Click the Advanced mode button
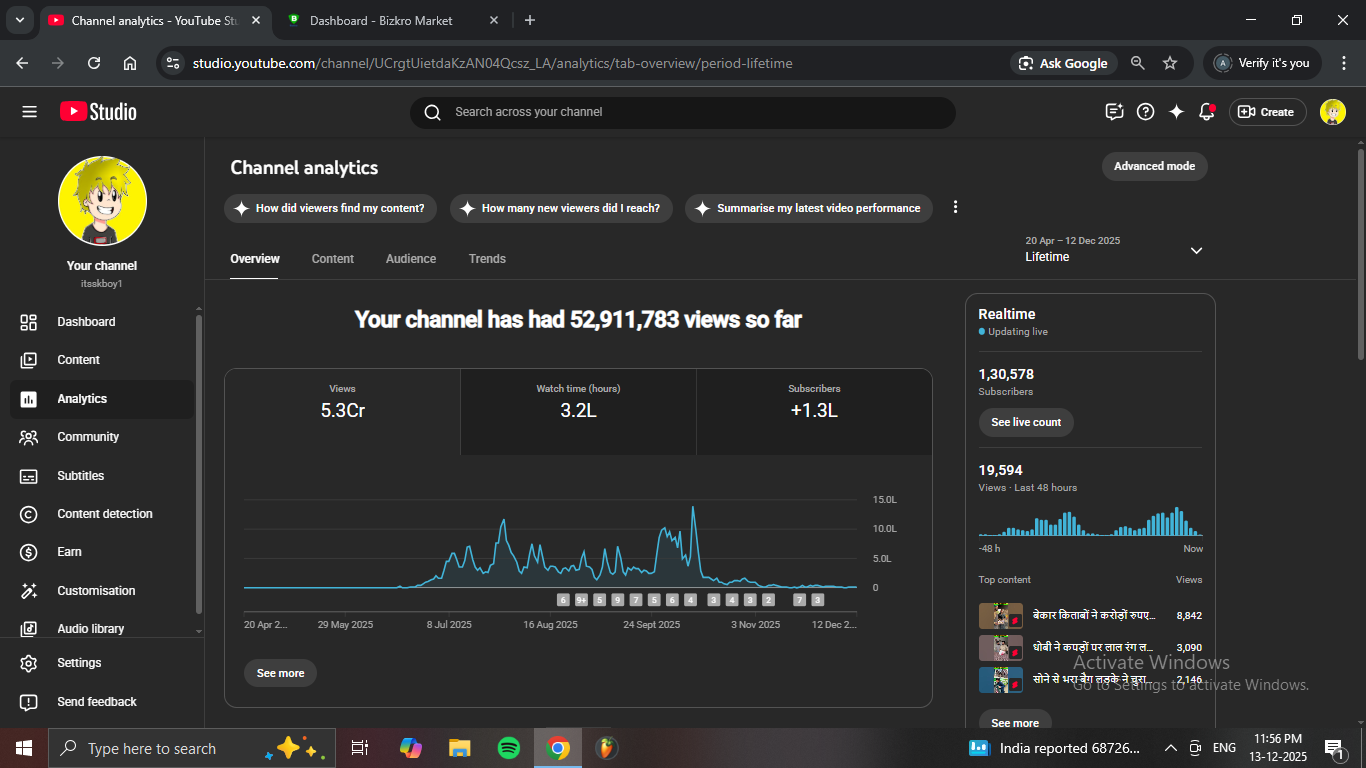 point(1154,166)
